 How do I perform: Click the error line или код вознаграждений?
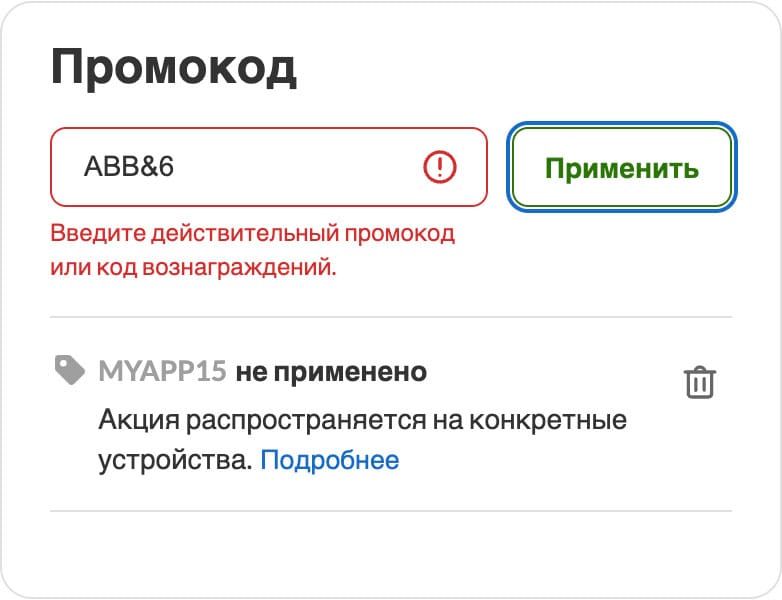pyautogui.click(x=192, y=268)
